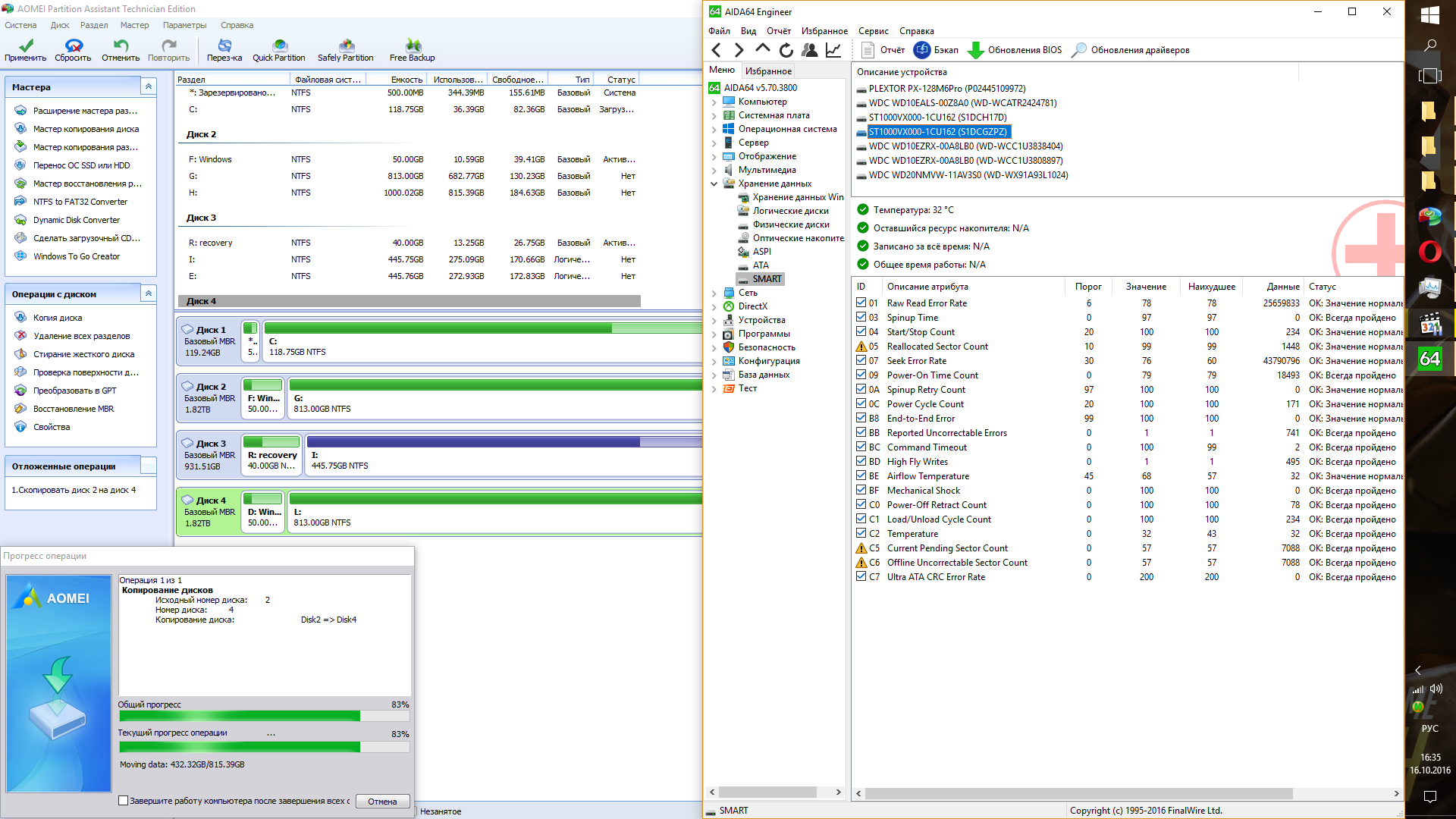Enable shutdown-after-completion checkbox in progress dialog
The width and height of the screenshot is (1456, 819).
pyautogui.click(x=124, y=801)
